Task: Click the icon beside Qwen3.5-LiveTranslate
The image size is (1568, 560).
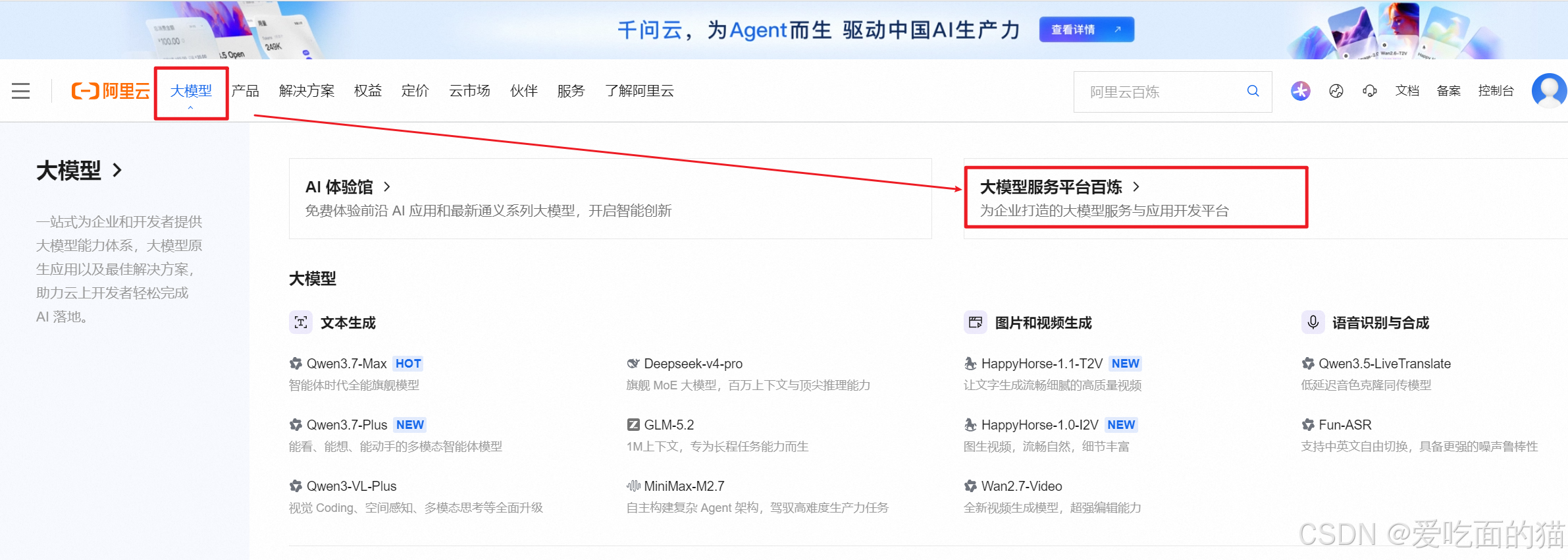Action: point(1308,363)
